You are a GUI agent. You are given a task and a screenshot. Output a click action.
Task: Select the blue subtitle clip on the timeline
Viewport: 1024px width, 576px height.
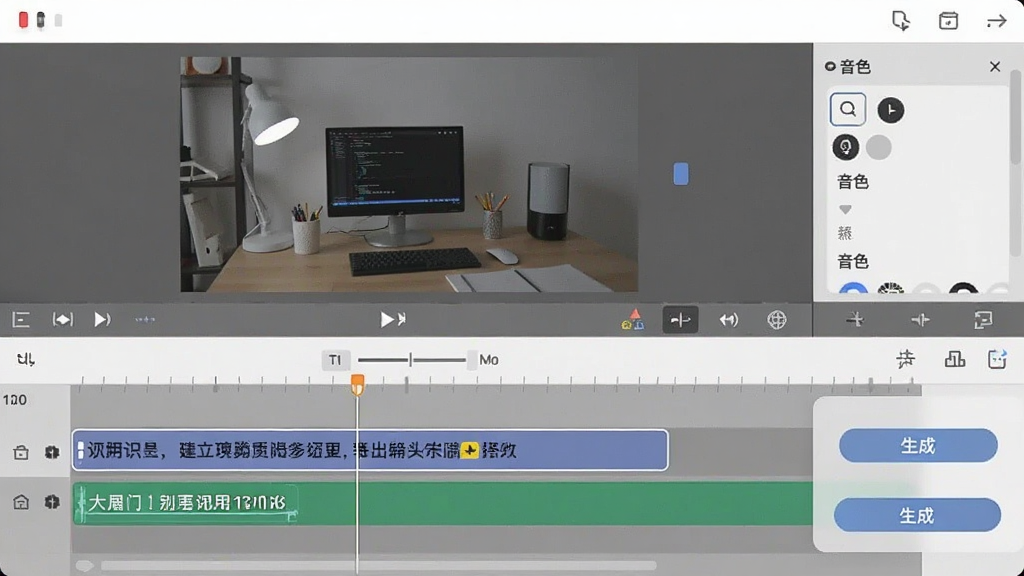coord(370,450)
